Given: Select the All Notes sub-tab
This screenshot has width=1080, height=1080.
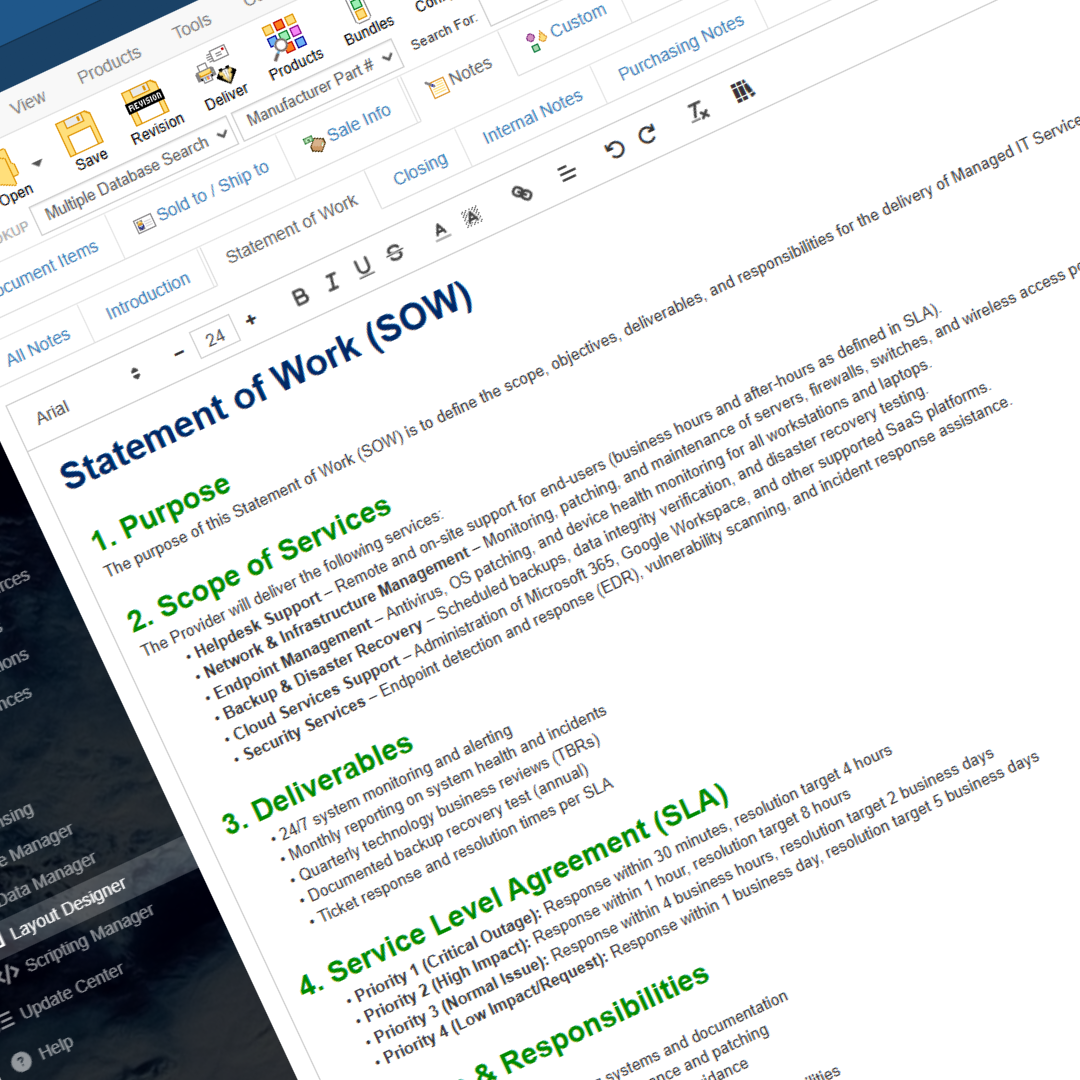Looking at the screenshot, I should coord(39,348).
